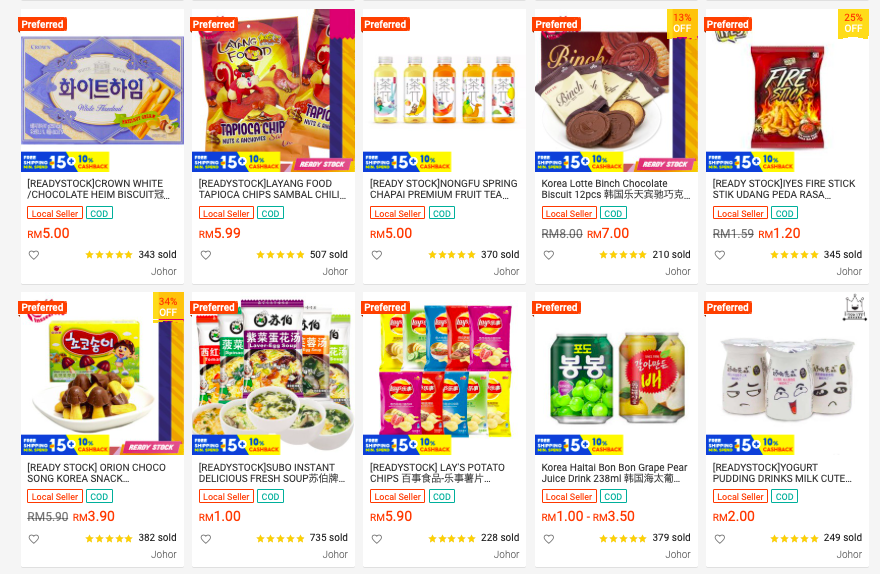Open Korea Haitai Bon Bon Juice title
This screenshot has height=574, width=880.
[x=614, y=472]
